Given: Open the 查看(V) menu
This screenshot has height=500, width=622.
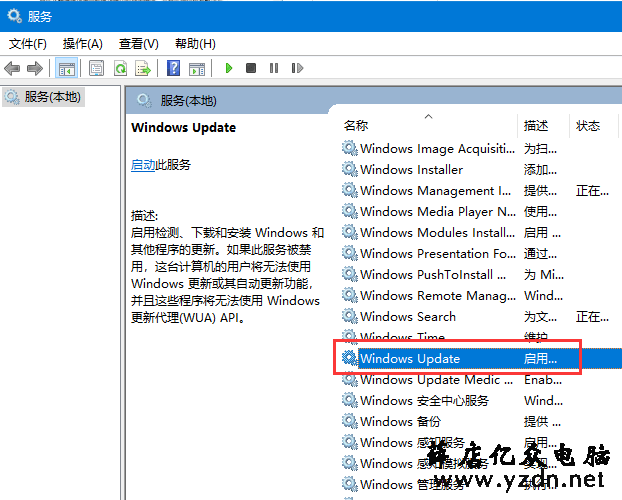Looking at the screenshot, I should pos(138,43).
